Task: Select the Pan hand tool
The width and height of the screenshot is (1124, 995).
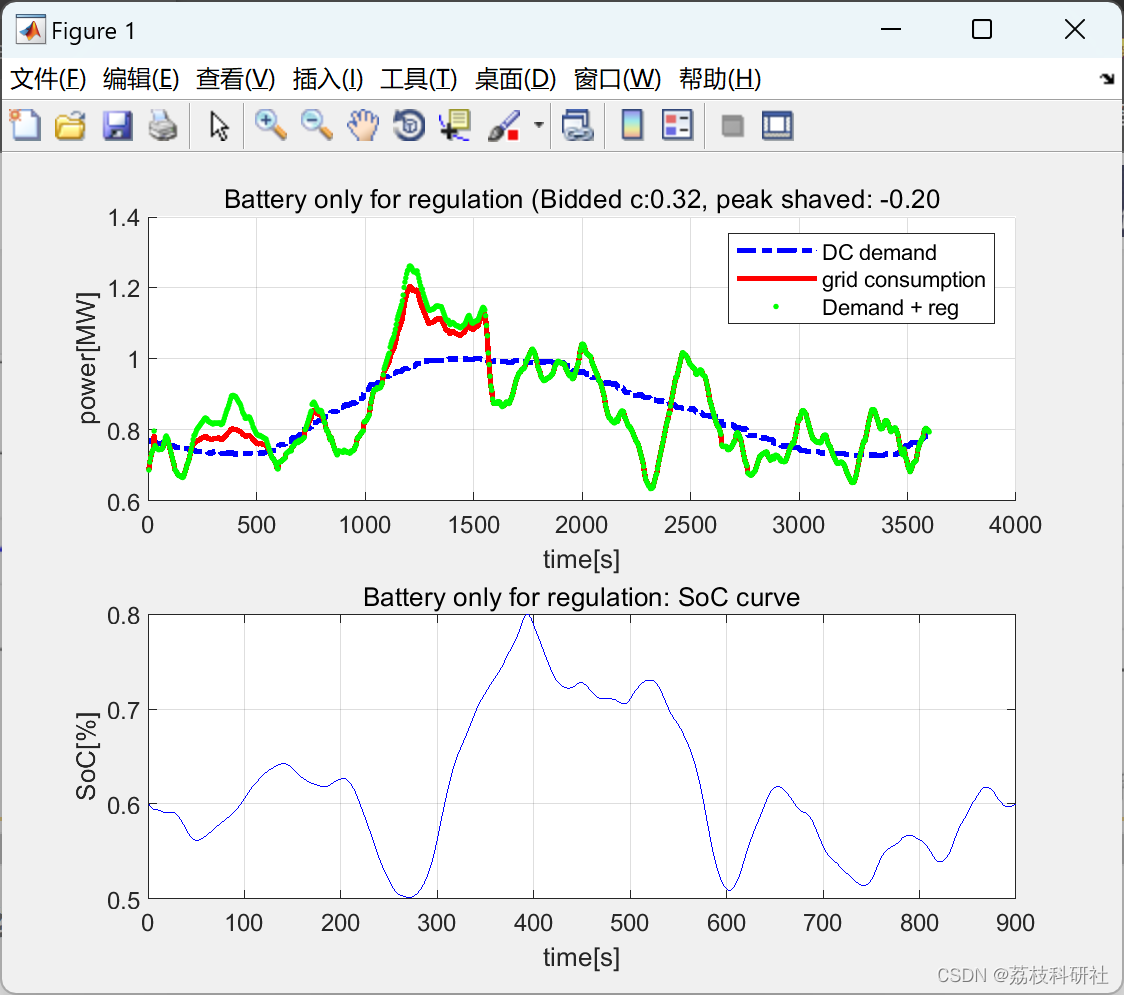Action: pos(363,125)
